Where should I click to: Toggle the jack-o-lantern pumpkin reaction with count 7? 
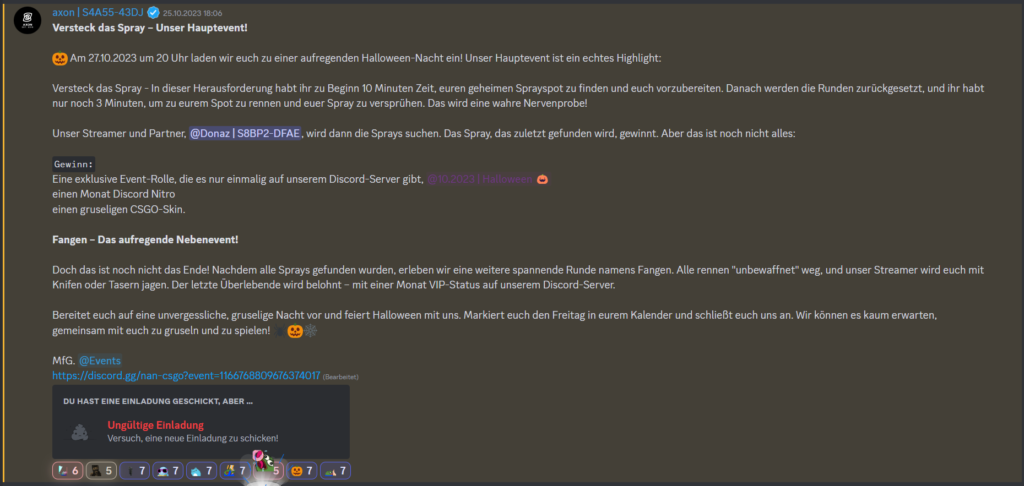pos(301,470)
